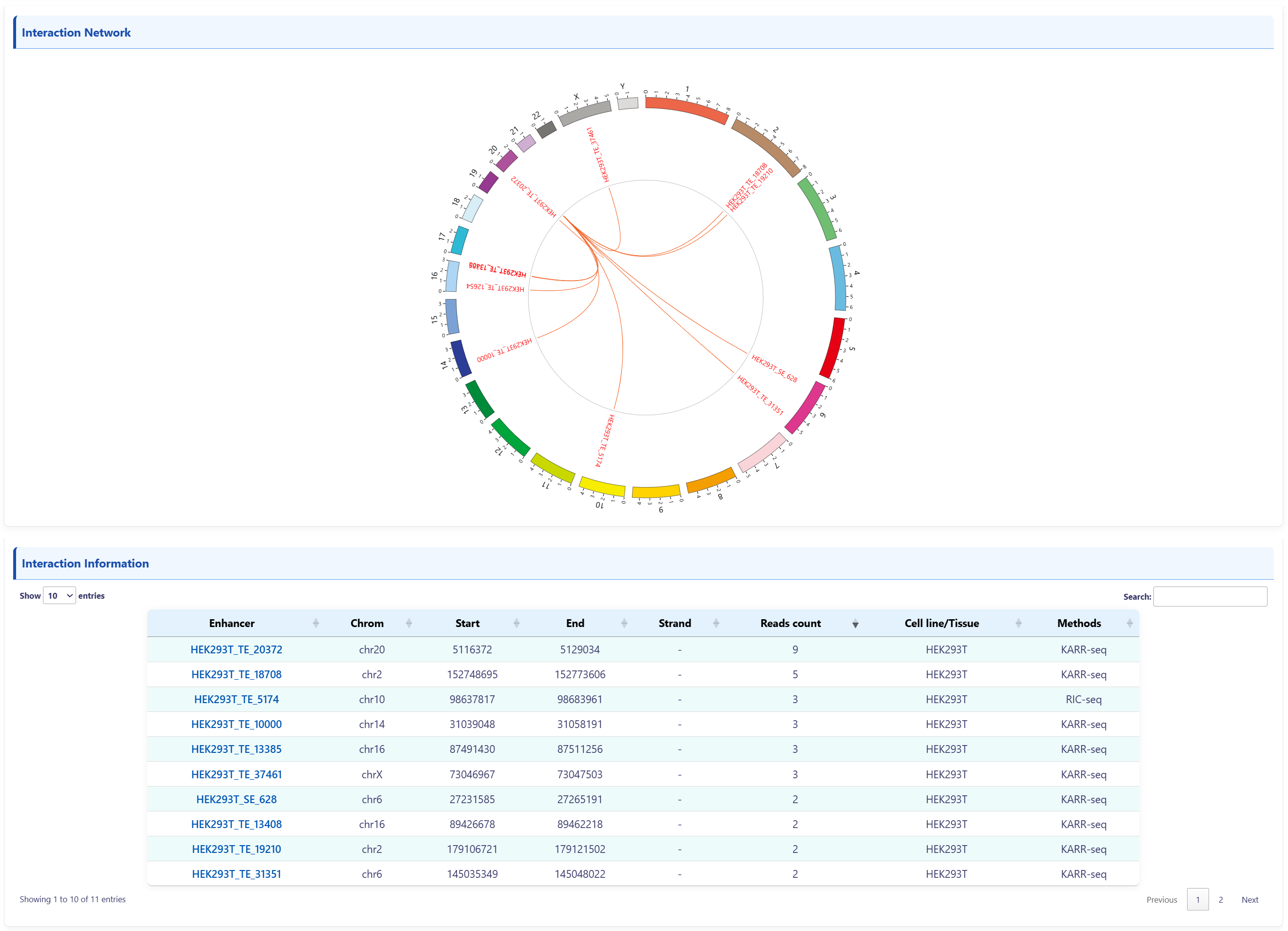Open the Show entries dropdown
Image resolution: width=1288 pixels, height=931 pixels.
tap(59, 596)
